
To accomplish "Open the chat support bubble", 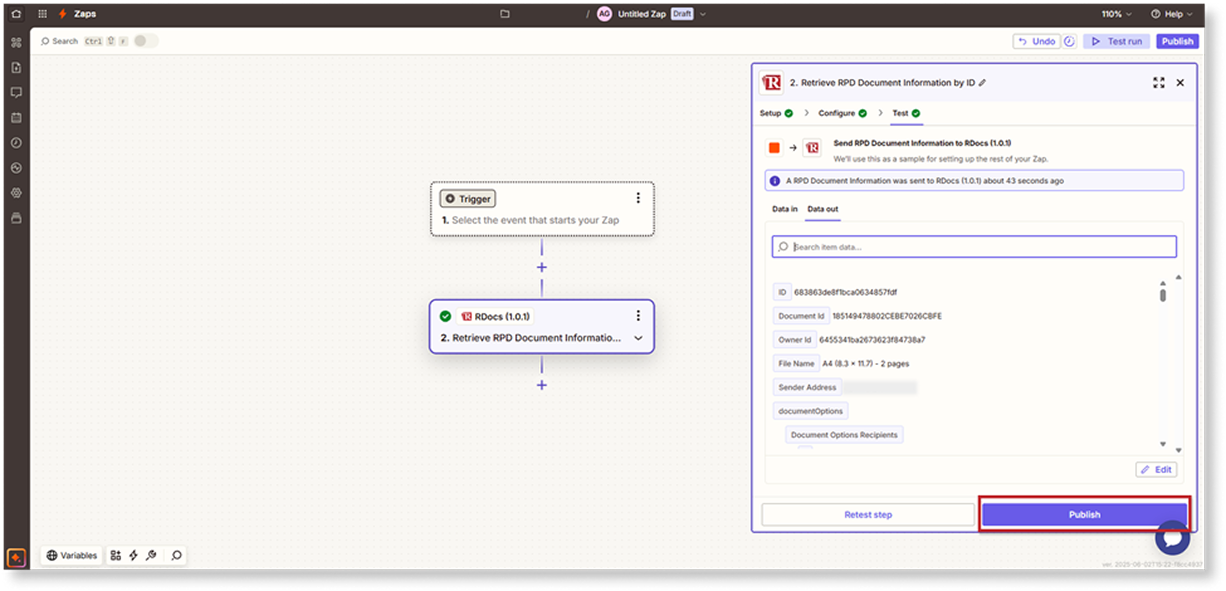I will click(1172, 537).
